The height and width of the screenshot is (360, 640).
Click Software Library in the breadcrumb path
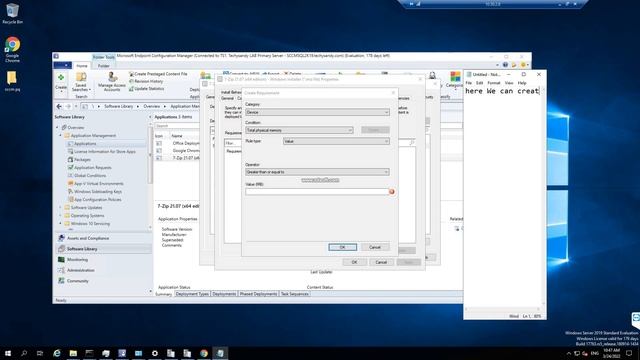click(x=118, y=107)
